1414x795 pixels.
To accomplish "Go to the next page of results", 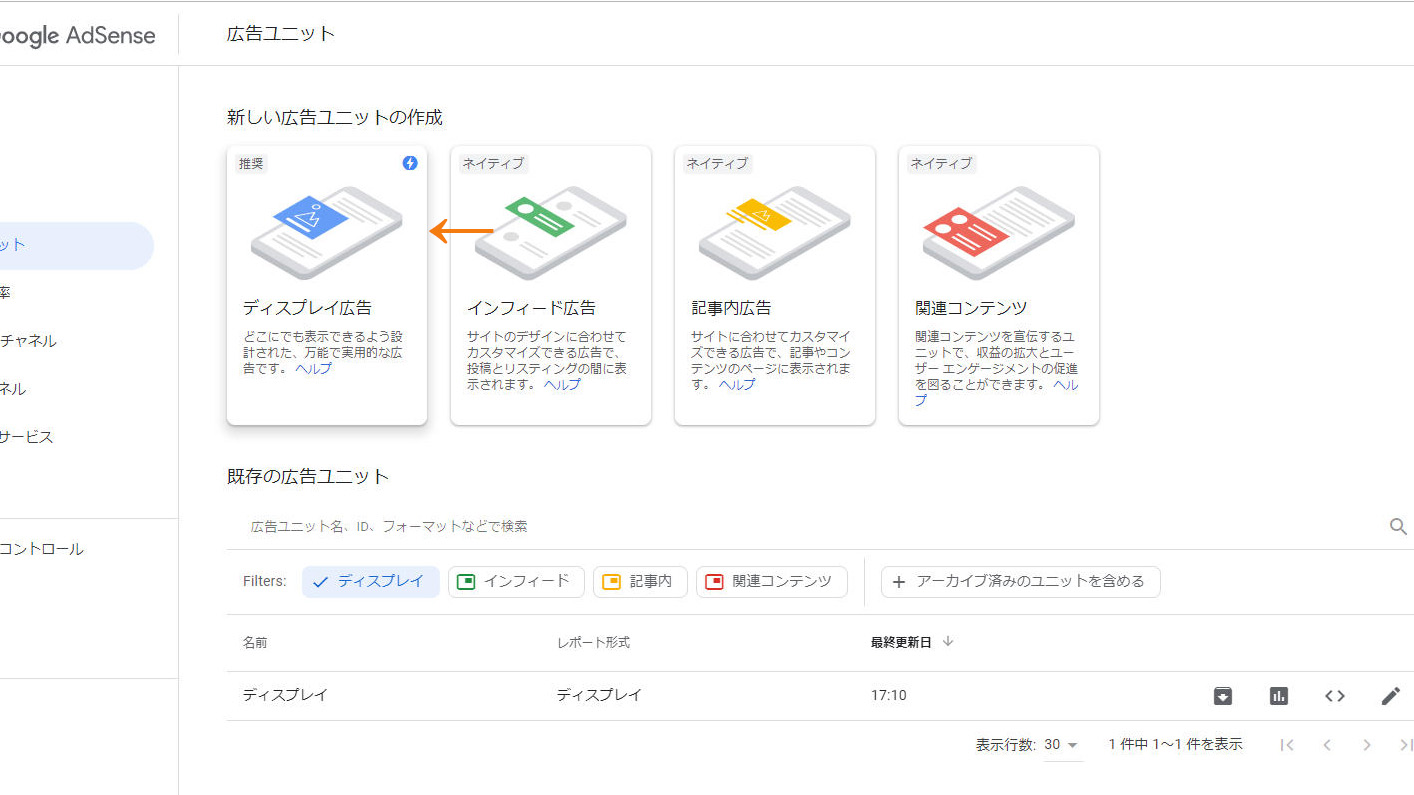I will click(x=1367, y=745).
